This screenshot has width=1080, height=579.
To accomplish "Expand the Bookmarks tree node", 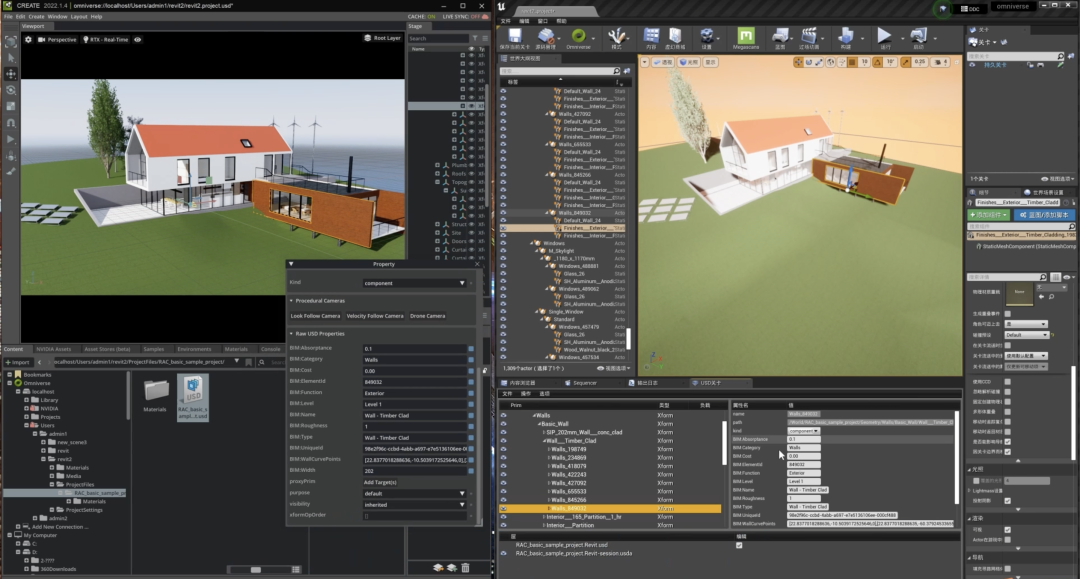I will (10, 375).
